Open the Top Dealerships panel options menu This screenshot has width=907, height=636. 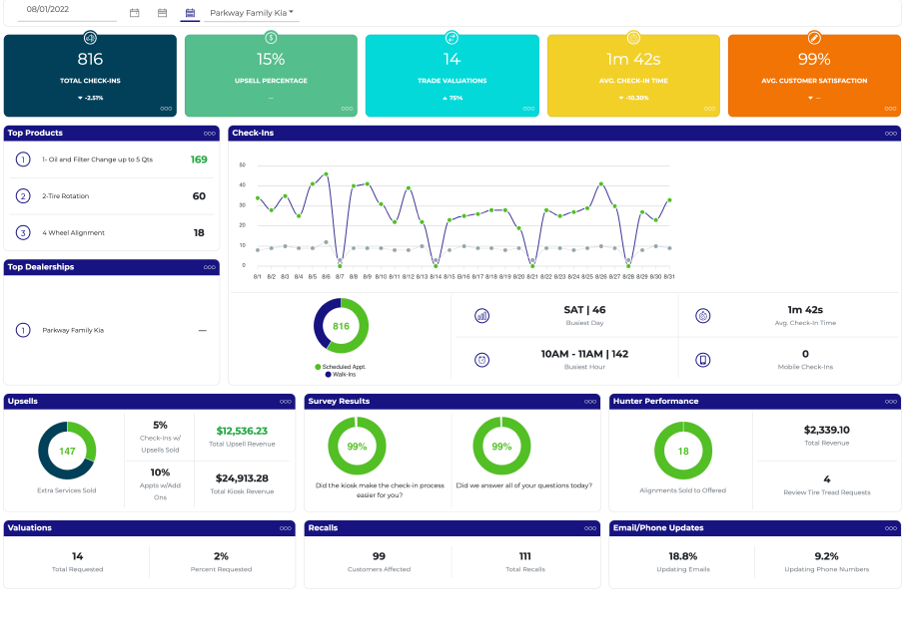click(209, 267)
